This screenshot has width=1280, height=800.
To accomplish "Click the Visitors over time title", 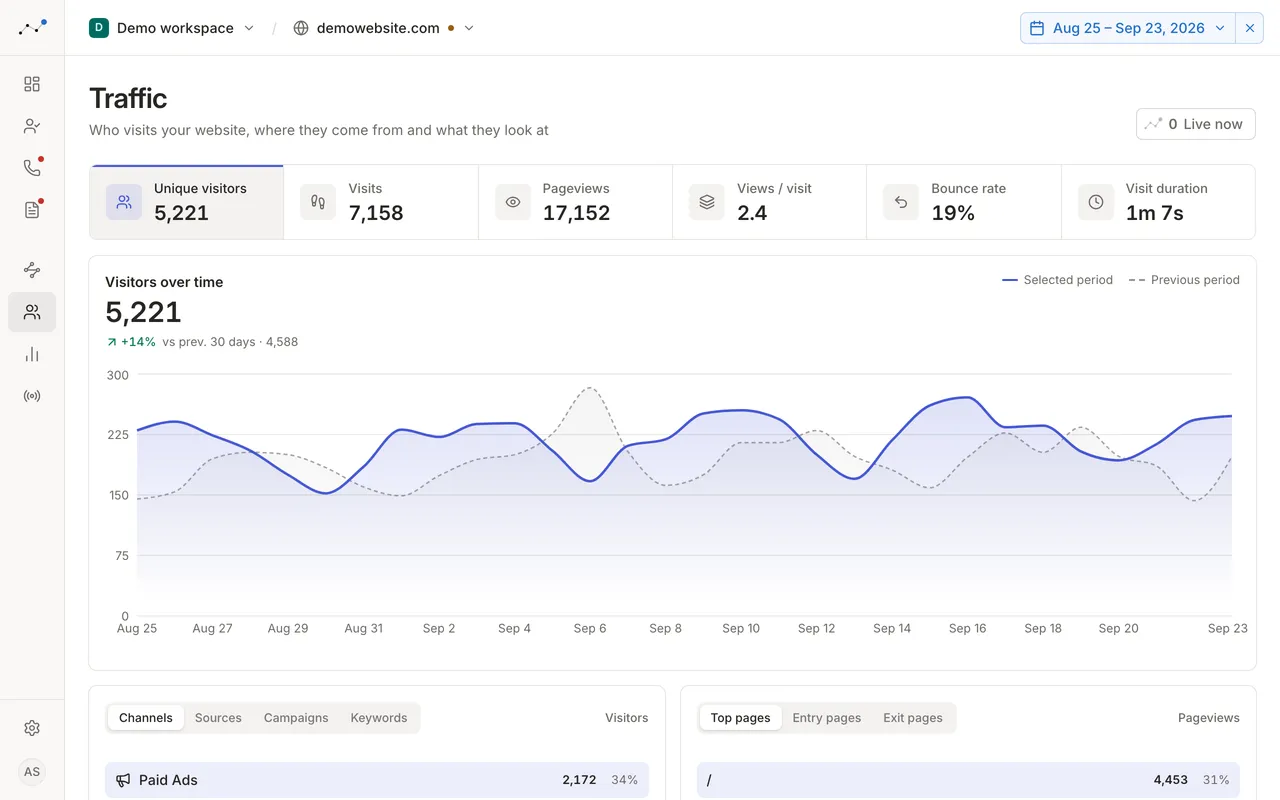I will (x=164, y=282).
